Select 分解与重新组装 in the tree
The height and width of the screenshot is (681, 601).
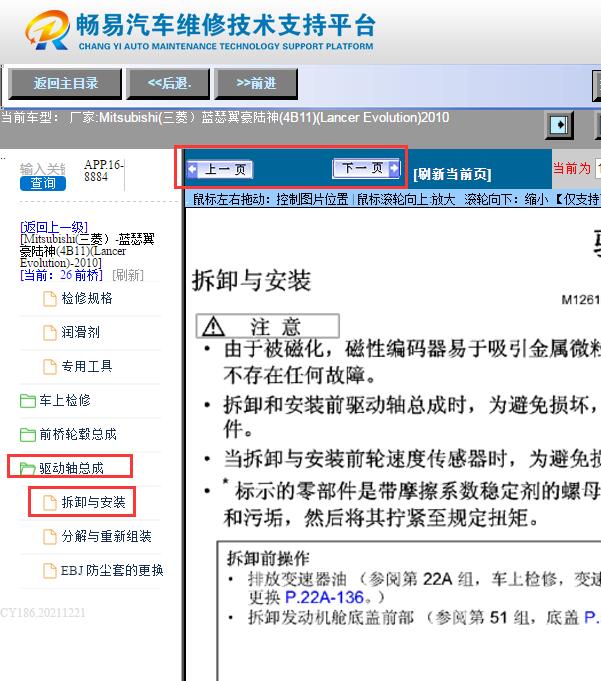[106, 536]
